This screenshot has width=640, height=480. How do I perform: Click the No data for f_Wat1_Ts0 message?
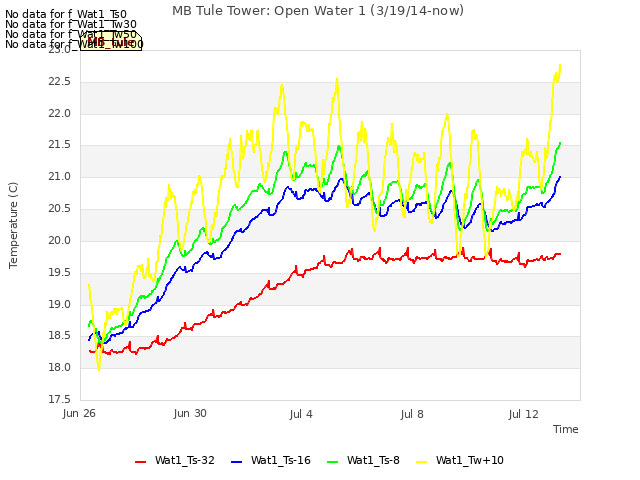(66, 15)
